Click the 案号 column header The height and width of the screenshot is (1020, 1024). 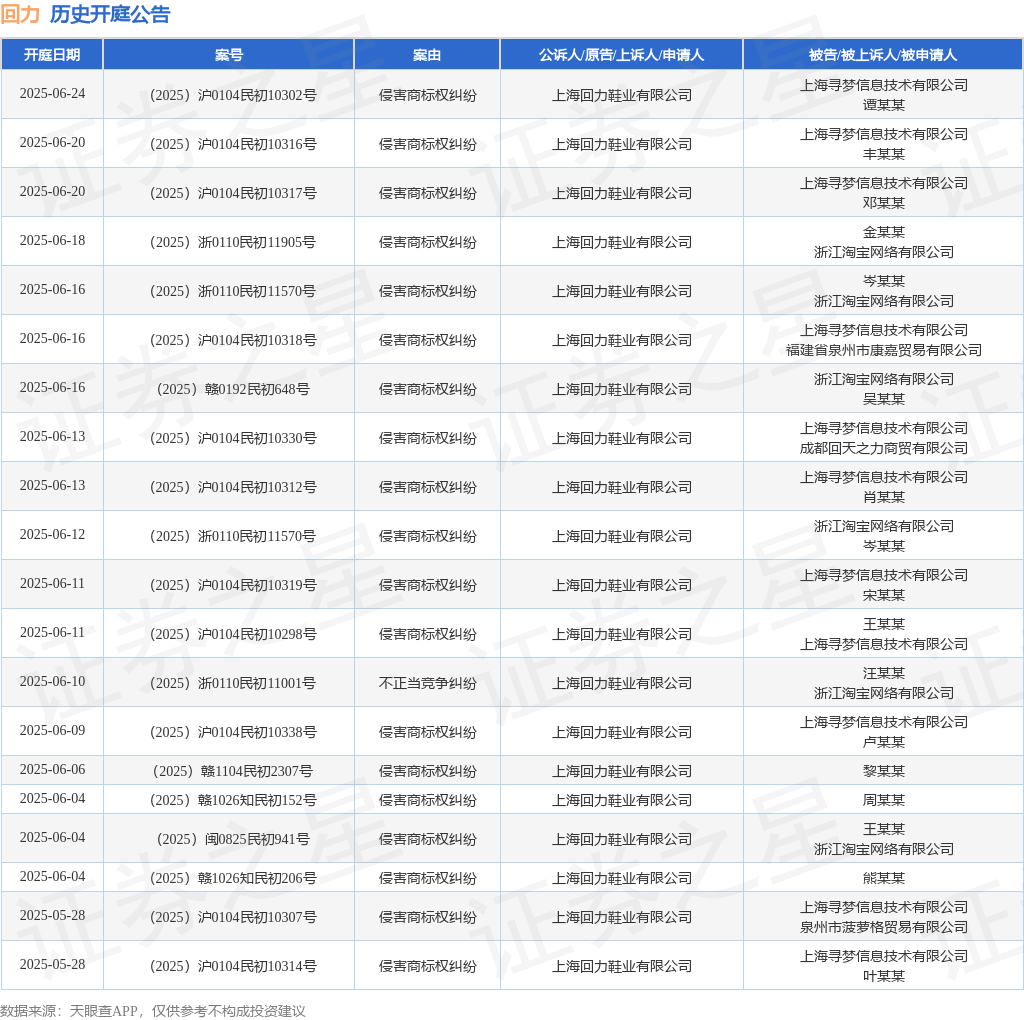(x=229, y=55)
